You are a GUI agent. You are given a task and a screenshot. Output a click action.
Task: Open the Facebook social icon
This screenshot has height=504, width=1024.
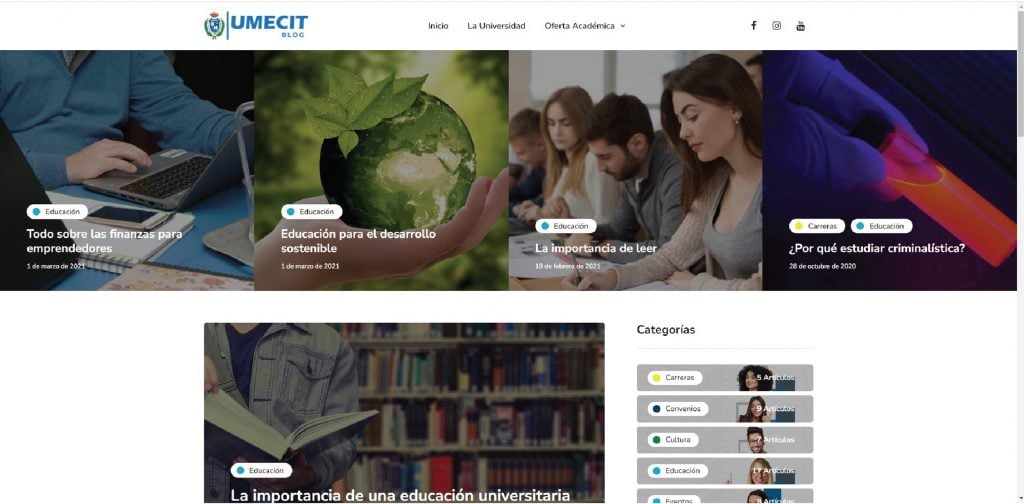pyautogui.click(x=753, y=25)
